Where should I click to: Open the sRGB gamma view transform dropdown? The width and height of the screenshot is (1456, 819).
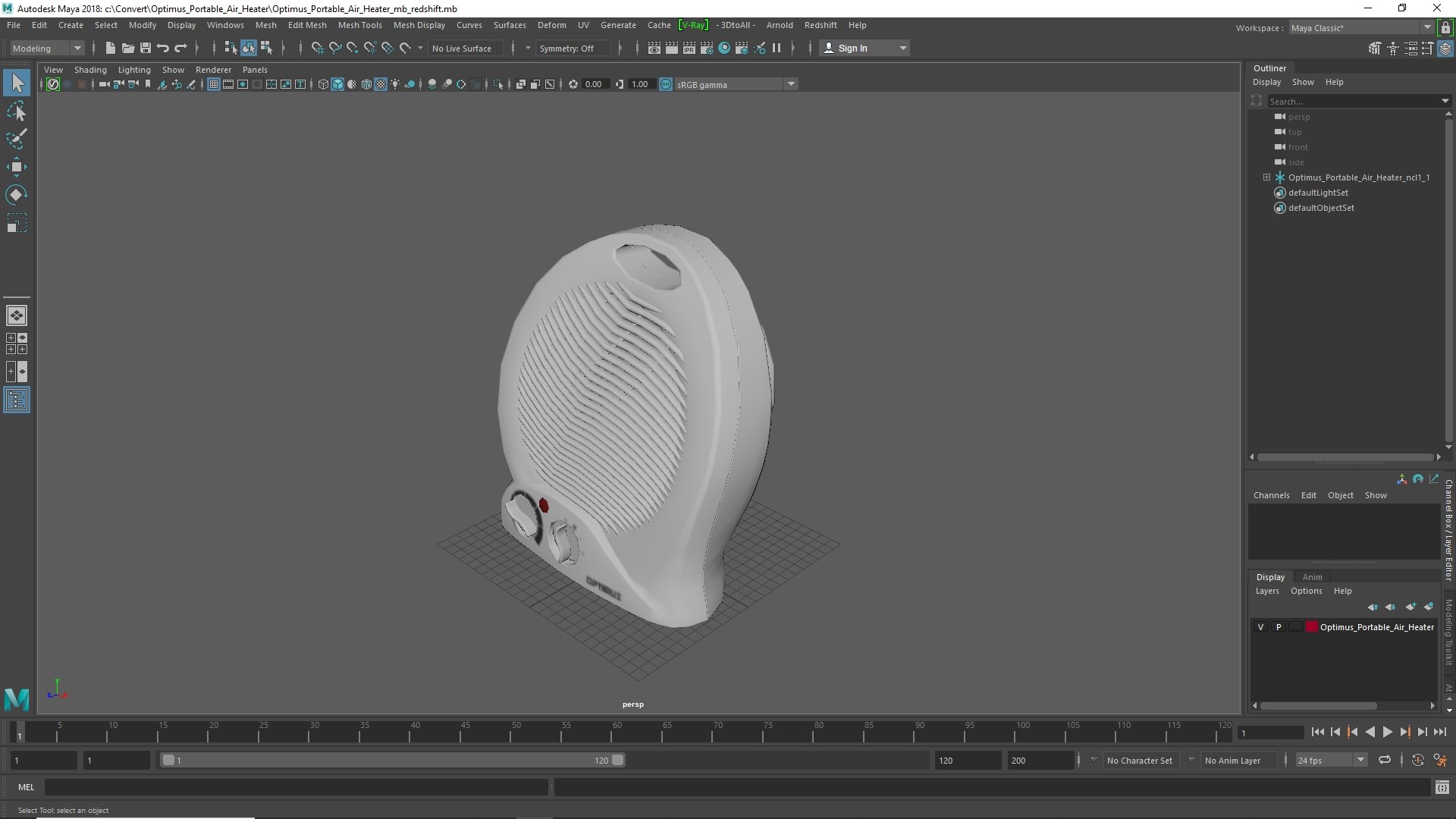(x=735, y=84)
